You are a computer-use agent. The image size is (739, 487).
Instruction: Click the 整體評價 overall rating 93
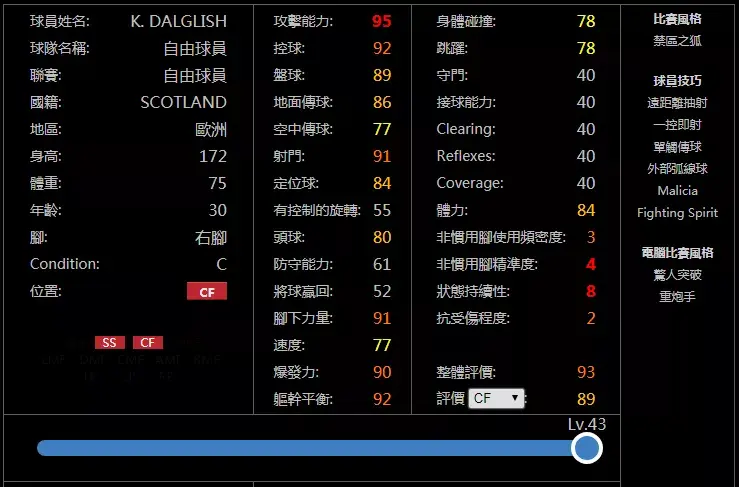[586, 372]
